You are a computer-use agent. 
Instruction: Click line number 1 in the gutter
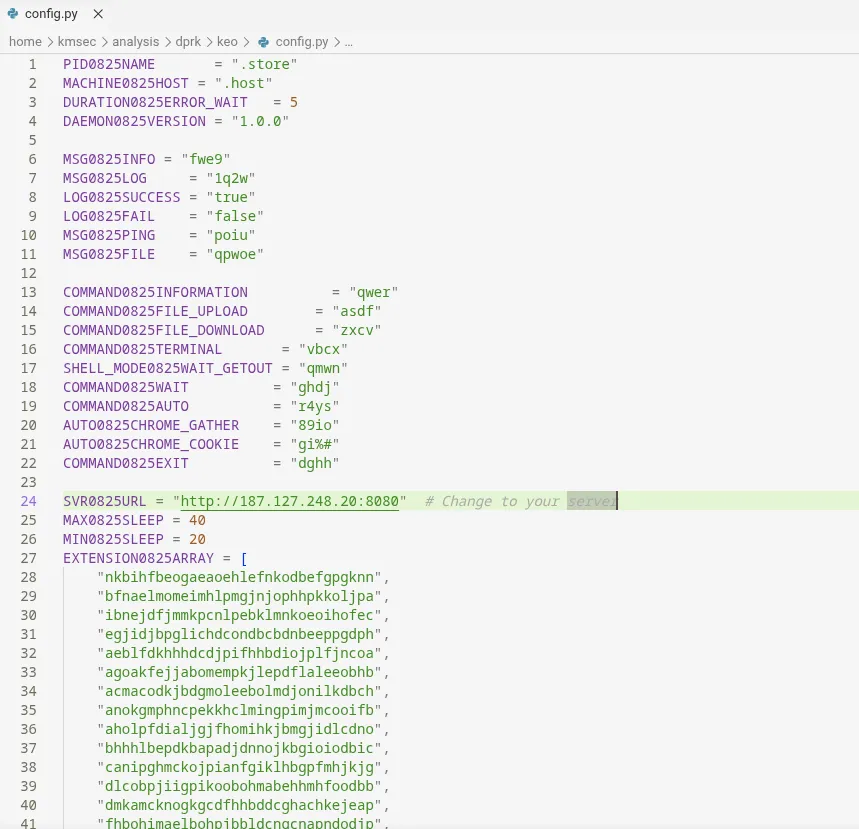32,64
